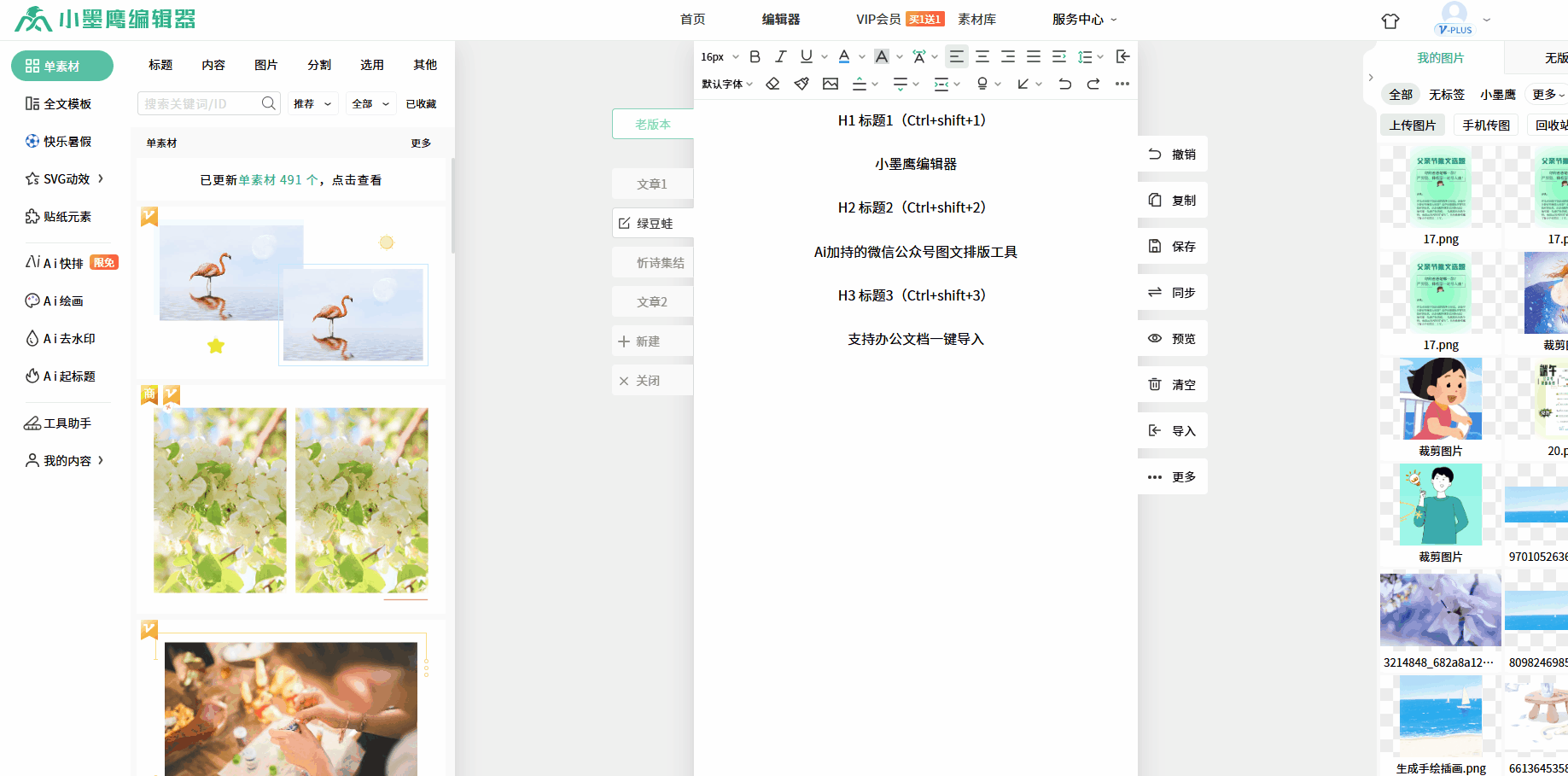Open the VIP会员 navigation item

[x=878, y=19]
